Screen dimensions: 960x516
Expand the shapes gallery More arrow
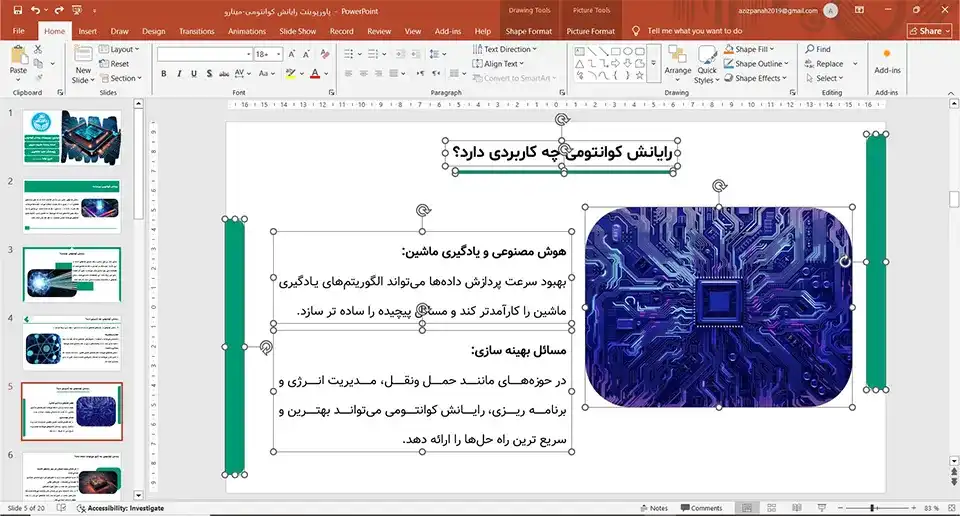pyautogui.click(x=653, y=63)
